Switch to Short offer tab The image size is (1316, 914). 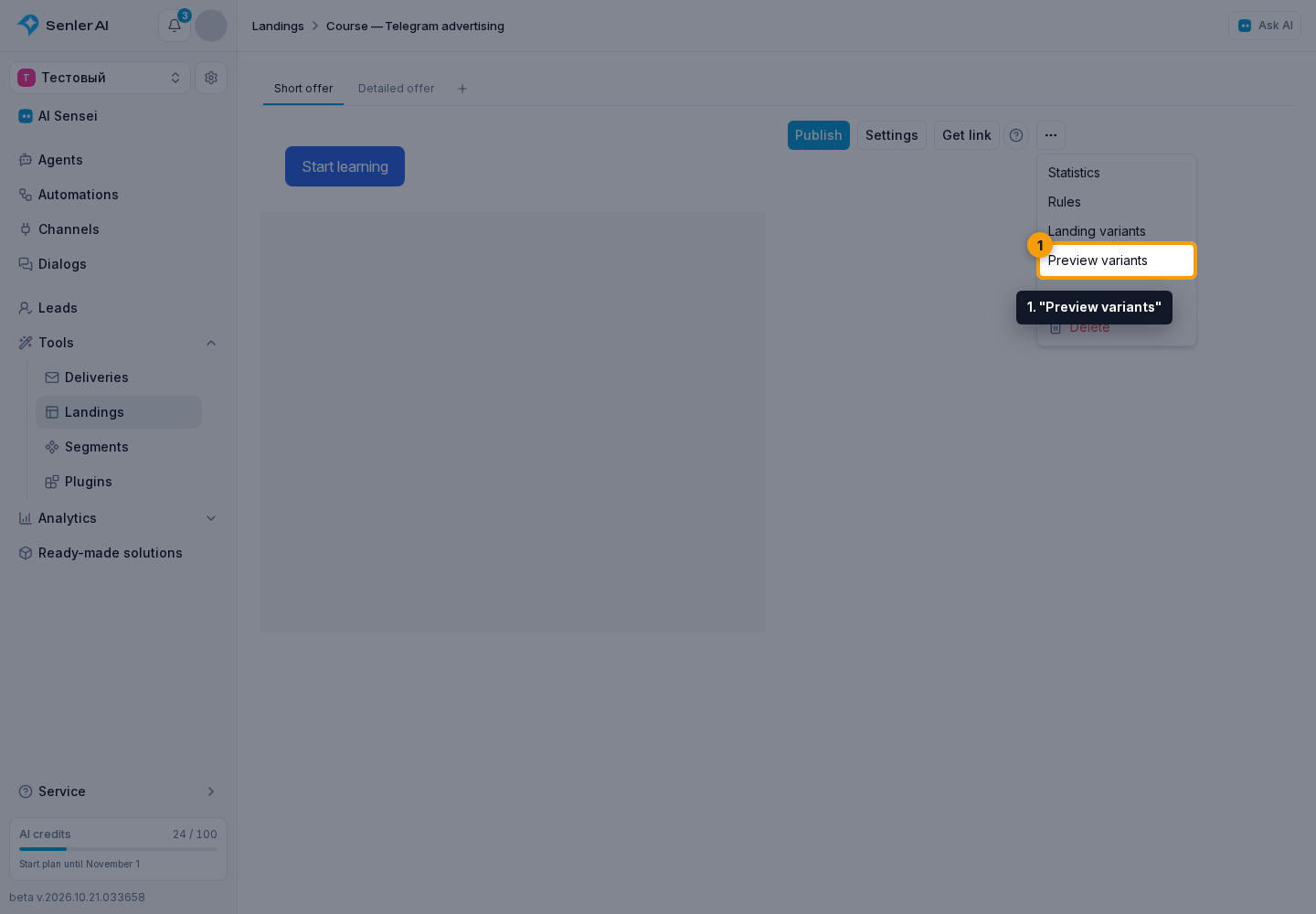tap(303, 89)
